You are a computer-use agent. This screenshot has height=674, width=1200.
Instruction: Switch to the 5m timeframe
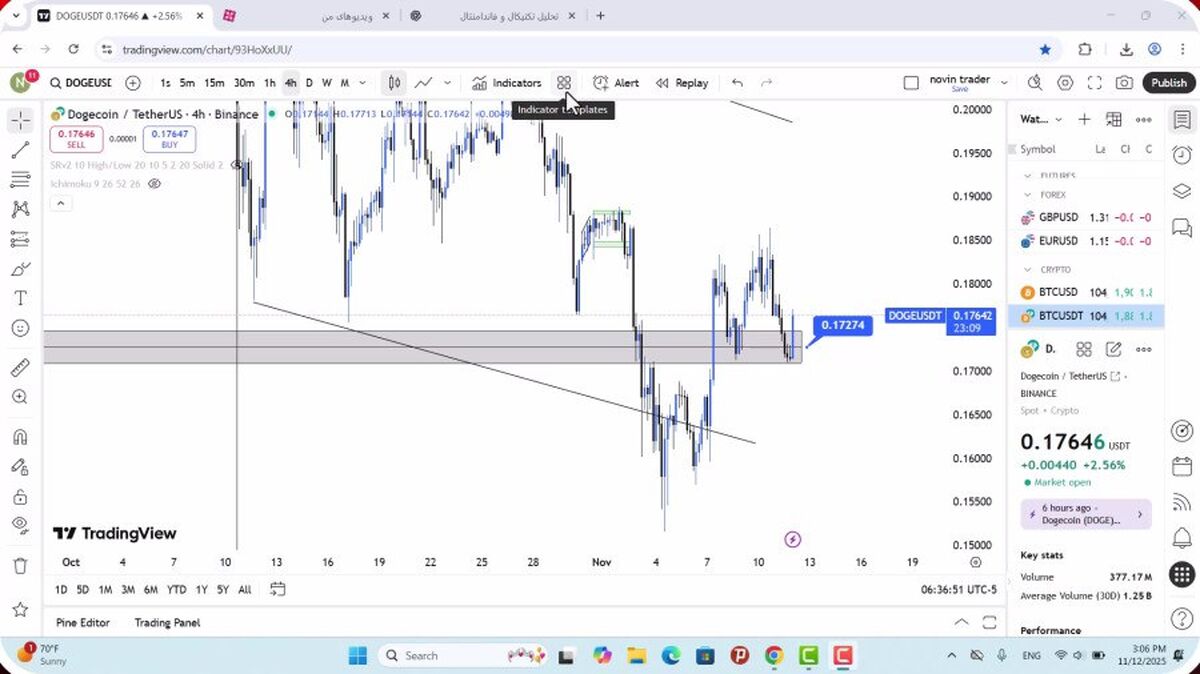point(187,83)
